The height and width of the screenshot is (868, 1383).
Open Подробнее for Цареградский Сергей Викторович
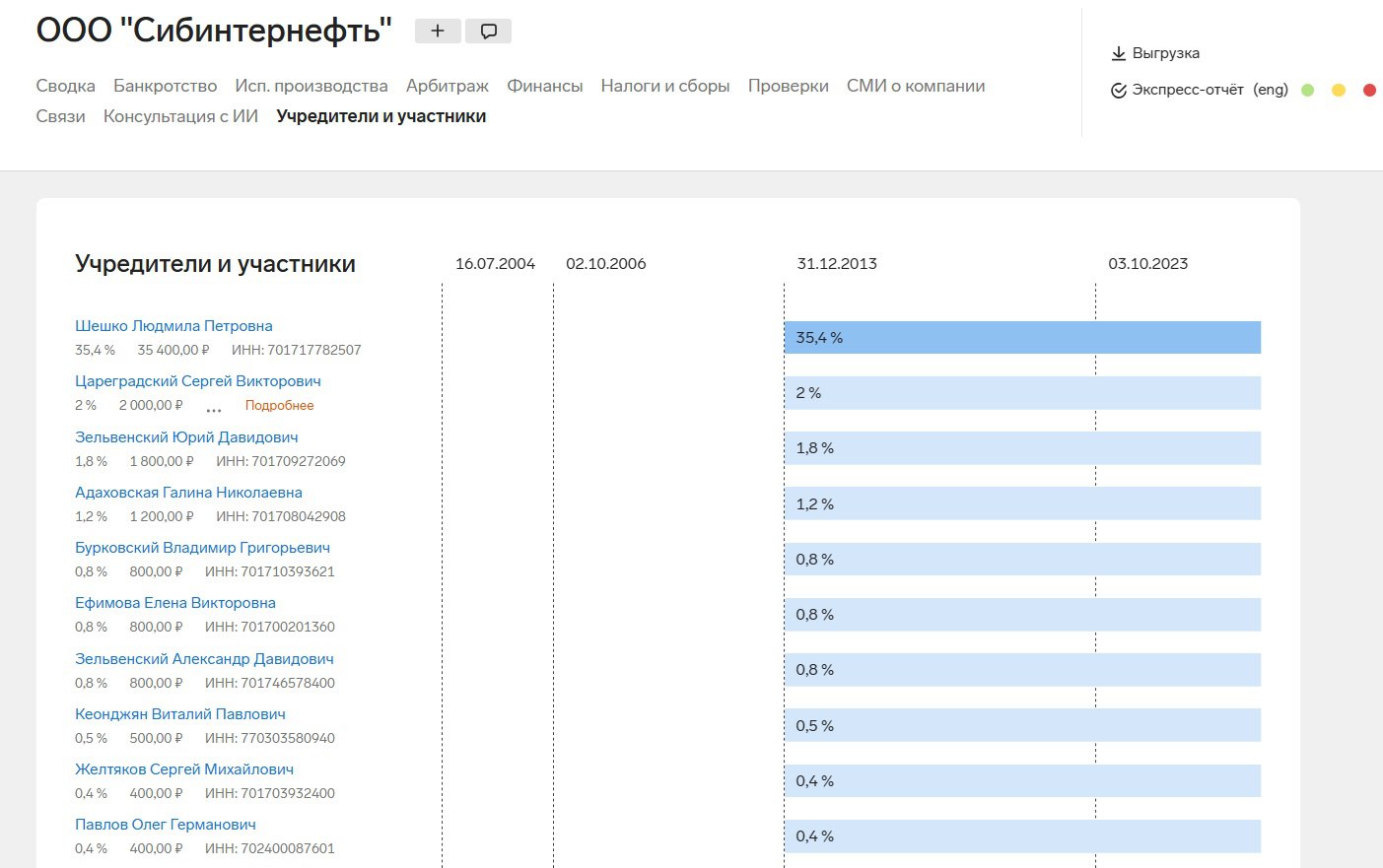[279, 406]
